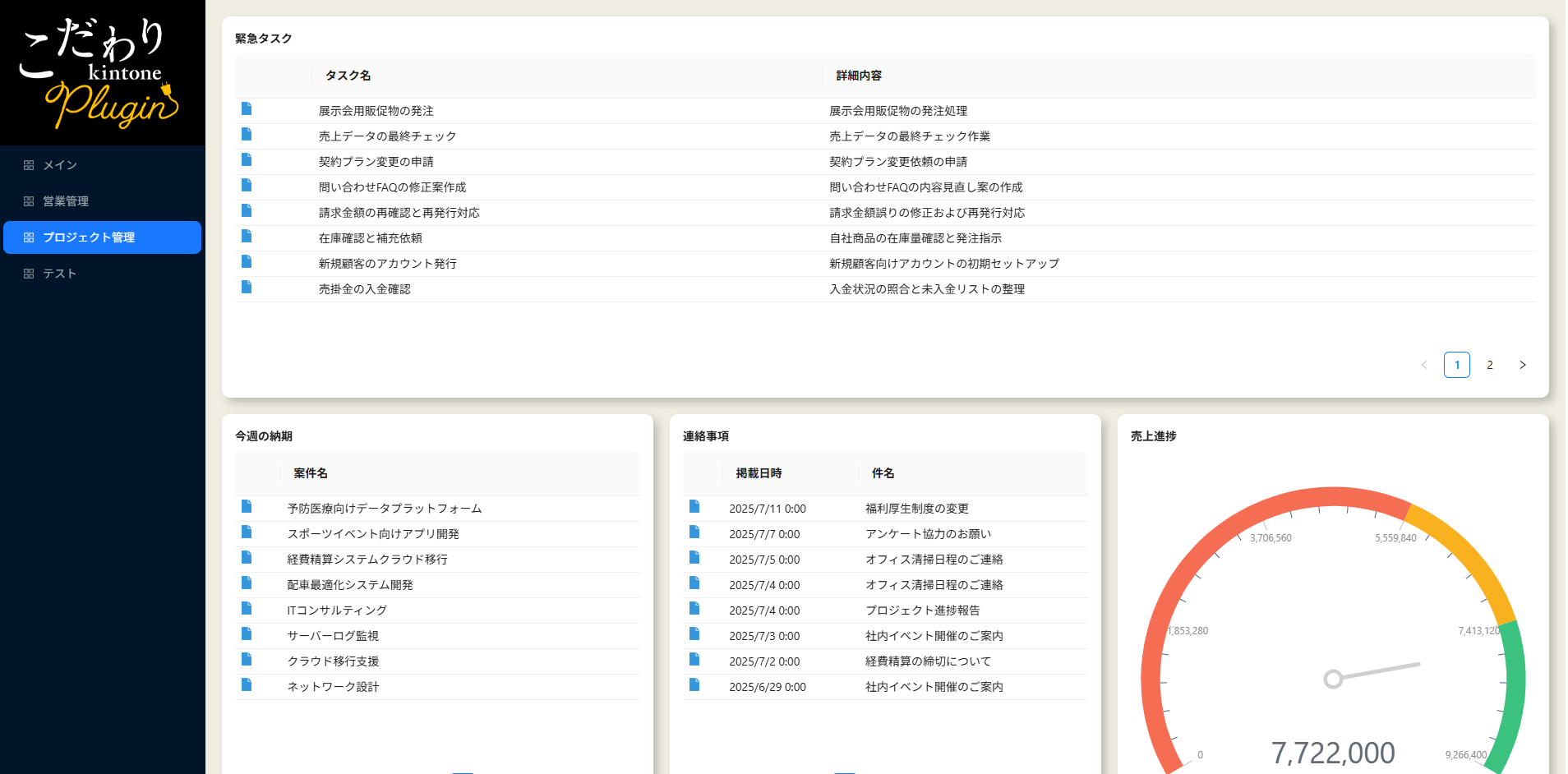Open the メイン sidebar menu item

(x=59, y=165)
